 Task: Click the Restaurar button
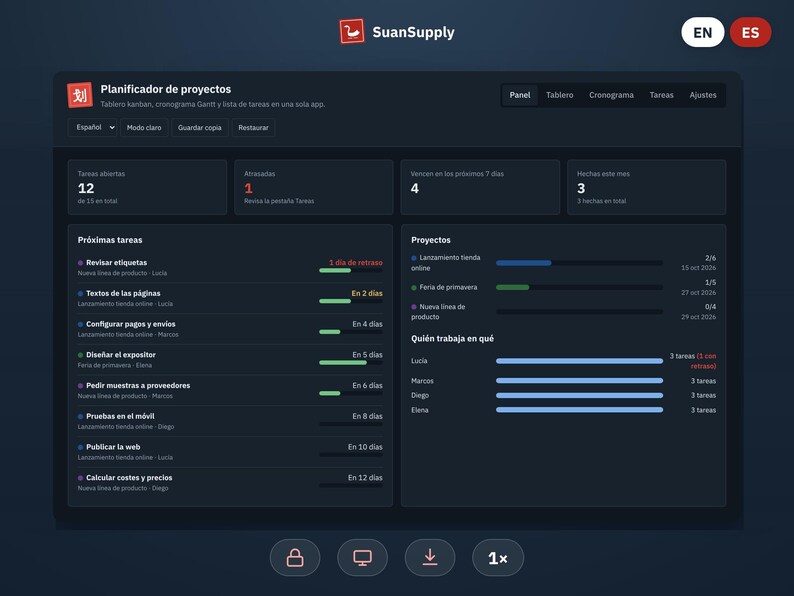pyautogui.click(x=253, y=128)
